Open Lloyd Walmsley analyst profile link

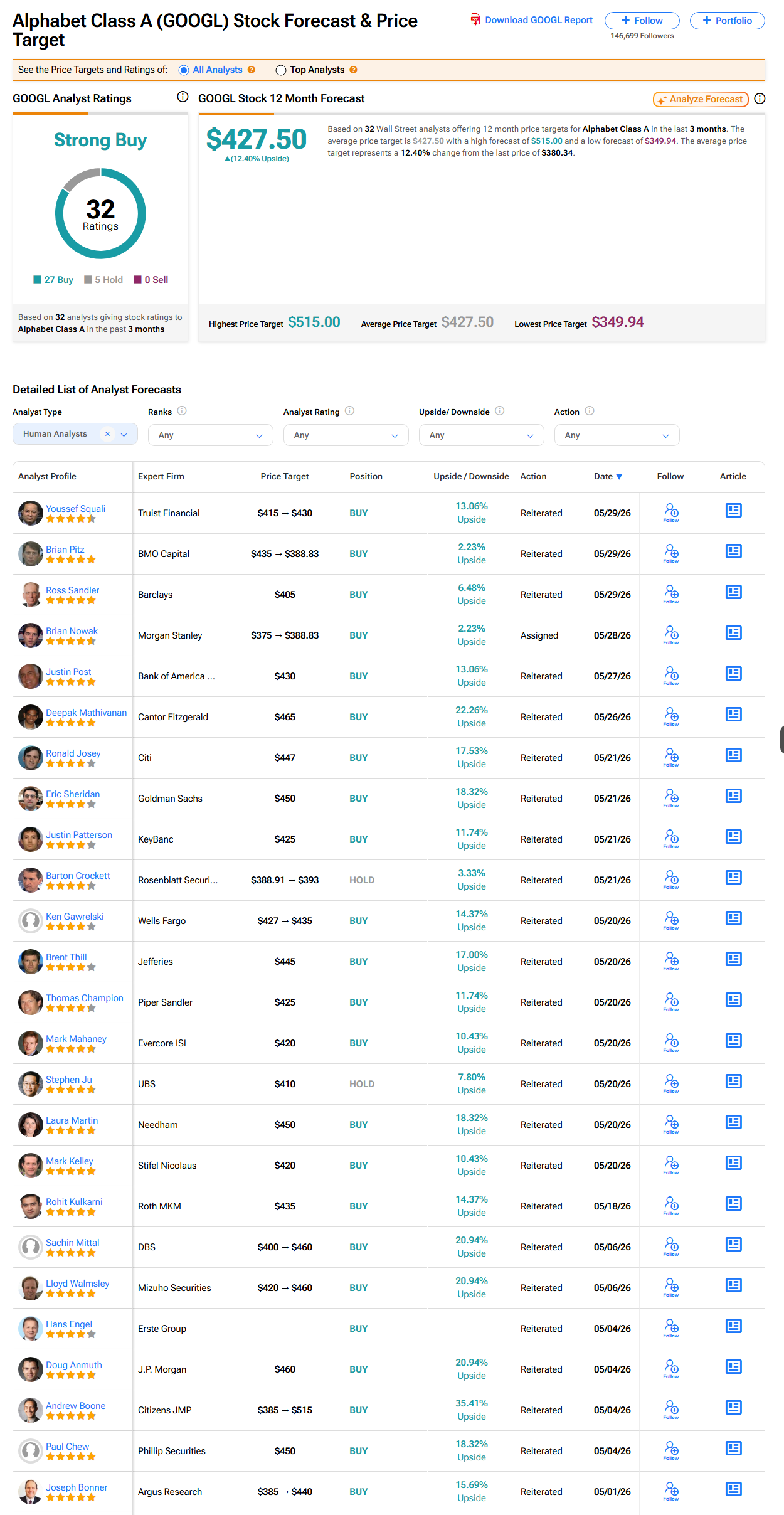click(77, 1283)
